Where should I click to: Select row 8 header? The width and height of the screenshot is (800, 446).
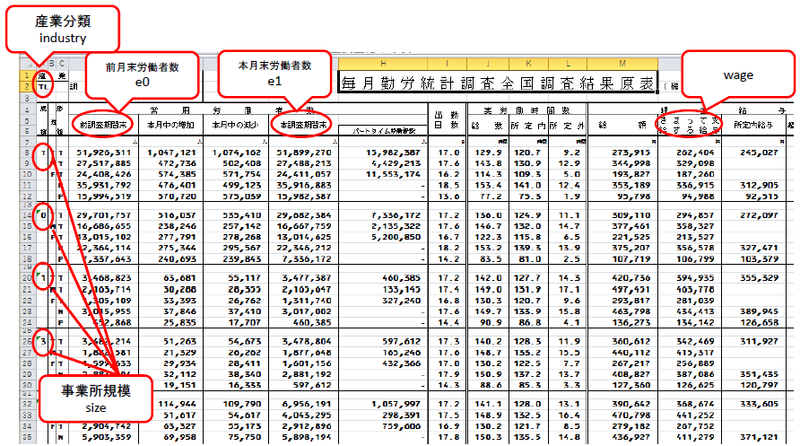[x=27, y=153]
